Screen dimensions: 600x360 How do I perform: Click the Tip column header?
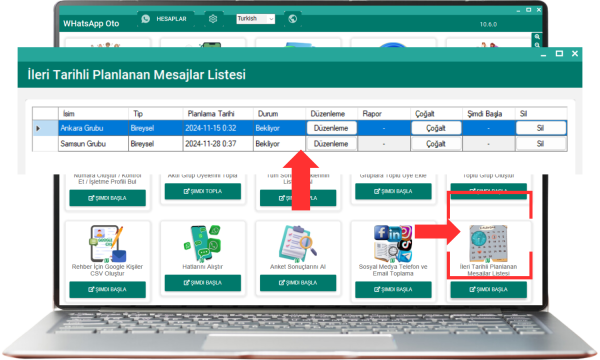(x=156, y=114)
